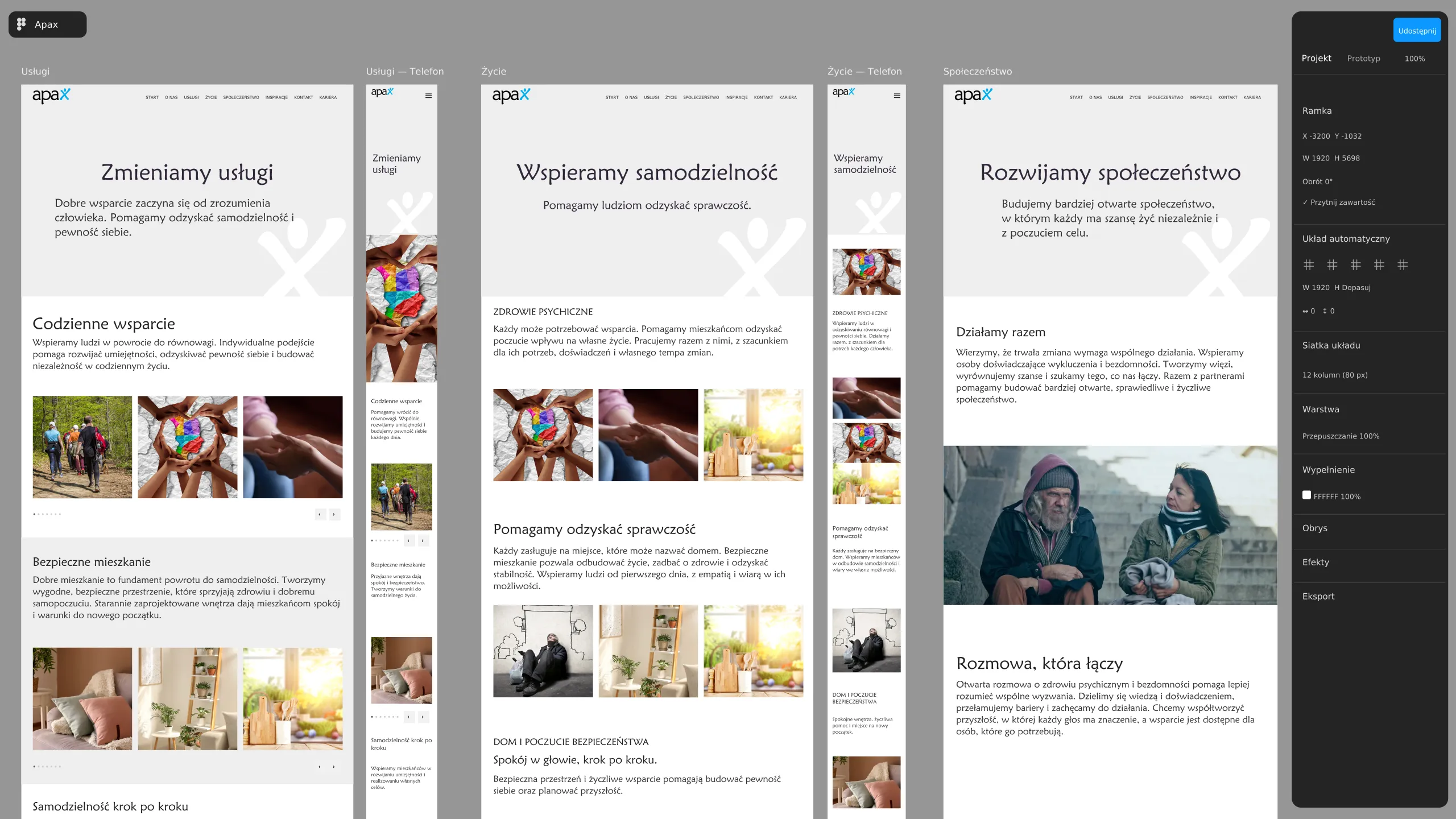Viewport: 1456px width, 819px height.
Task: Click the apax logo in Życie frame
Action: pos(511,96)
